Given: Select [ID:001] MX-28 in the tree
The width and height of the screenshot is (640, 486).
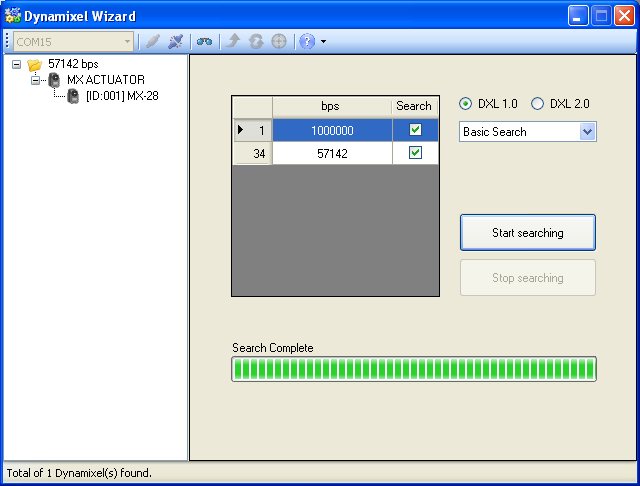Looking at the screenshot, I should pyautogui.click(x=121, y=96).
